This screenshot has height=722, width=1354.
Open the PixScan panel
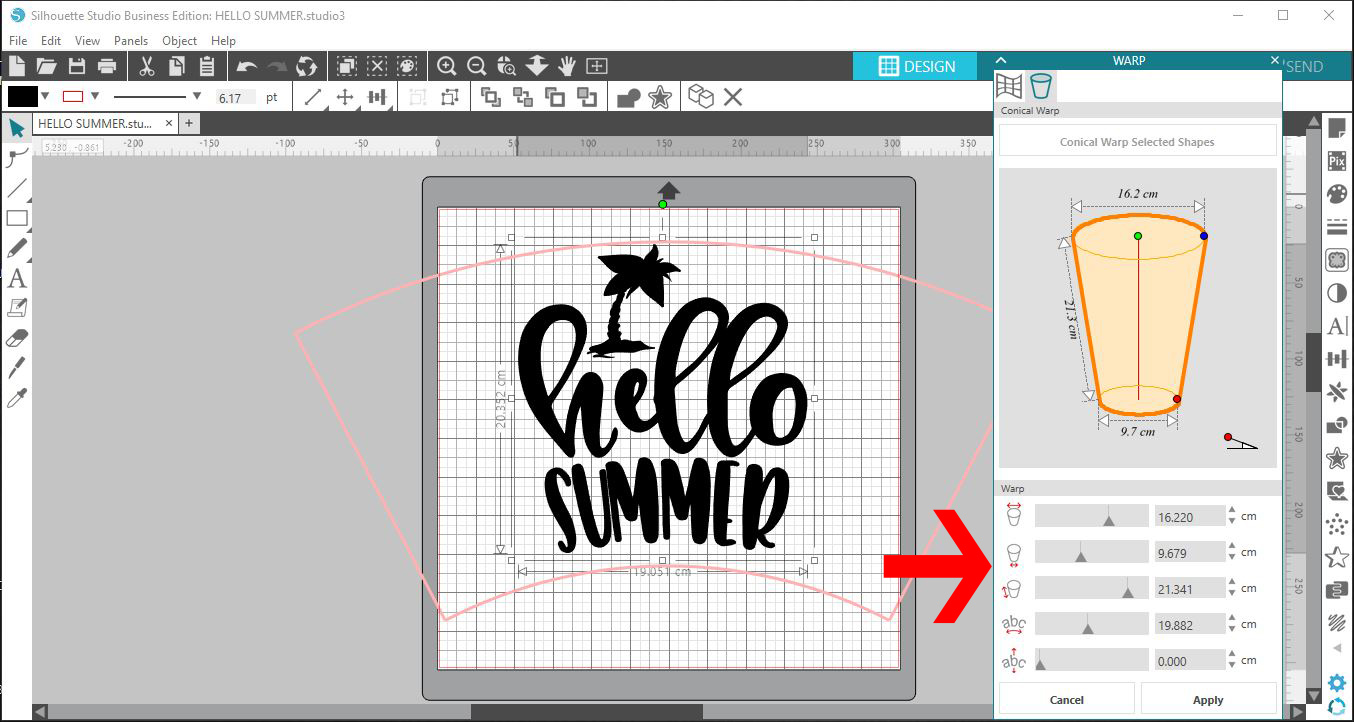pos(1336,160)
